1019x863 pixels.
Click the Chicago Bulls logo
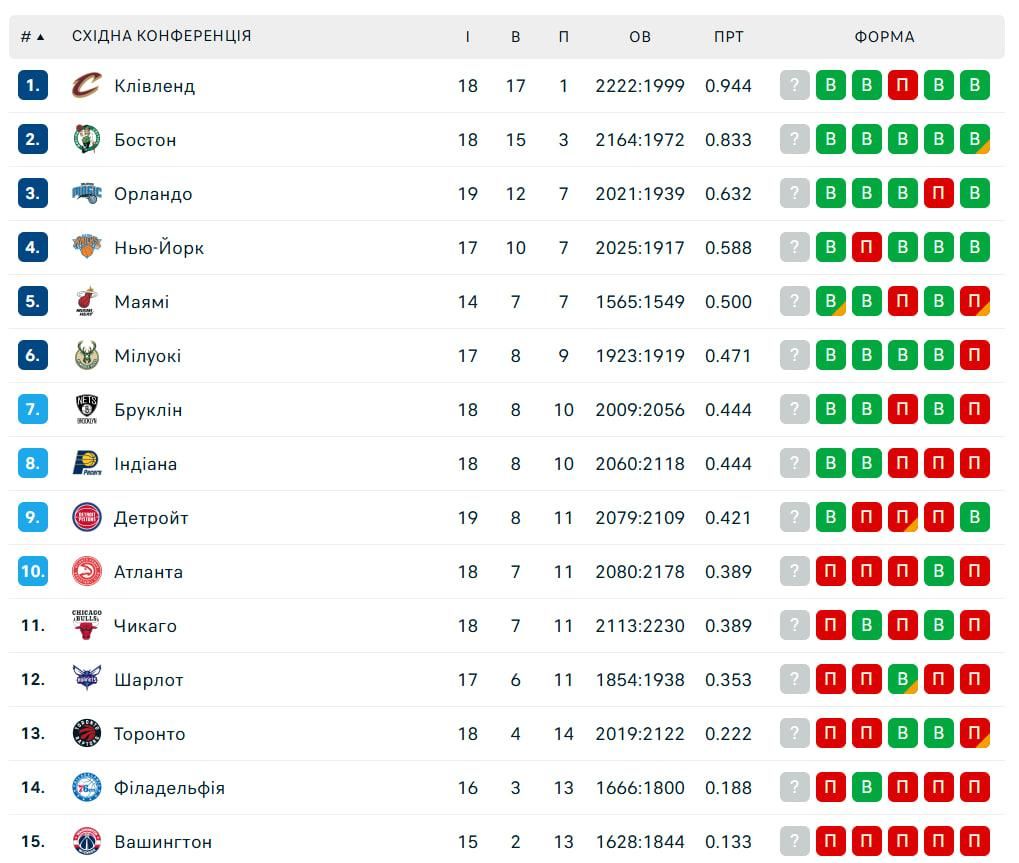[x=86, y=625]
